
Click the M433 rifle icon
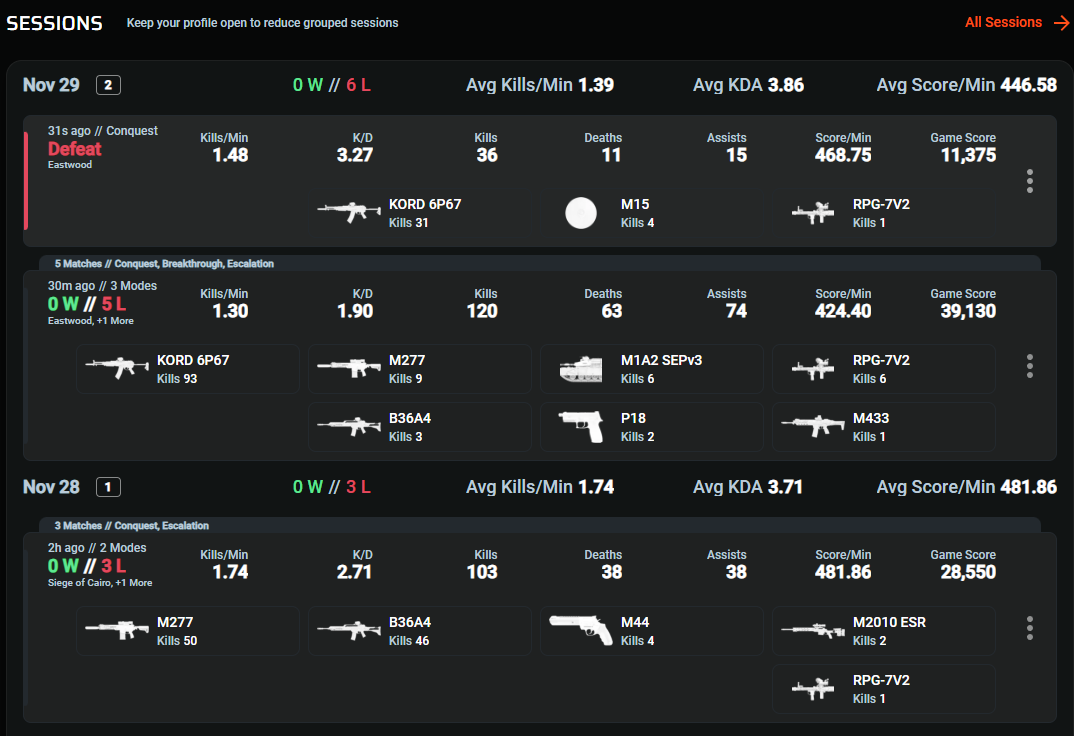coord(813,426)
